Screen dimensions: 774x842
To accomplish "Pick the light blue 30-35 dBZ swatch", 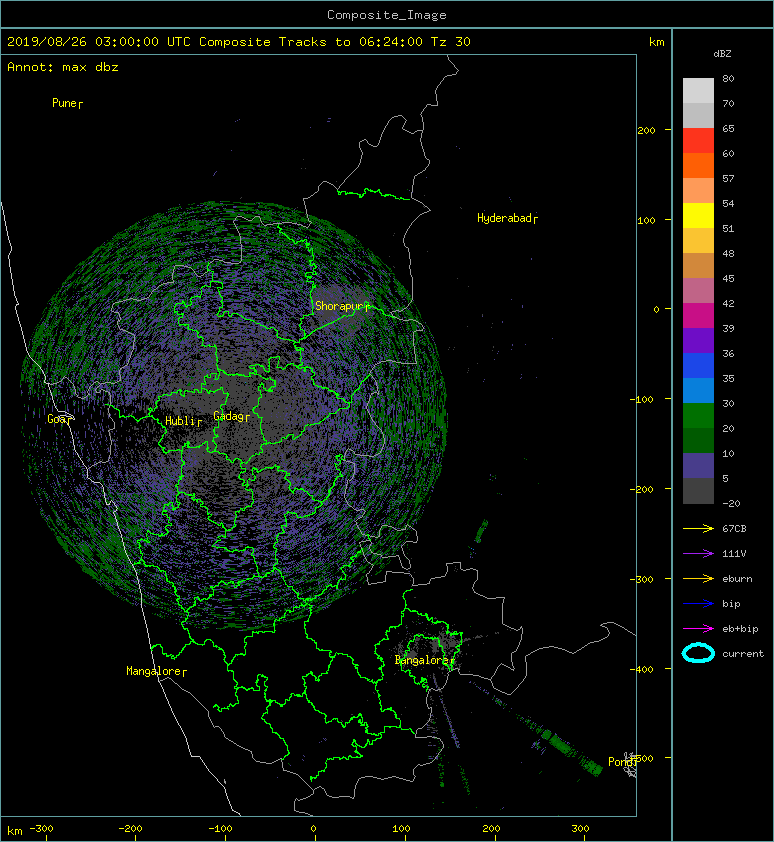I will tap(698, 391).
